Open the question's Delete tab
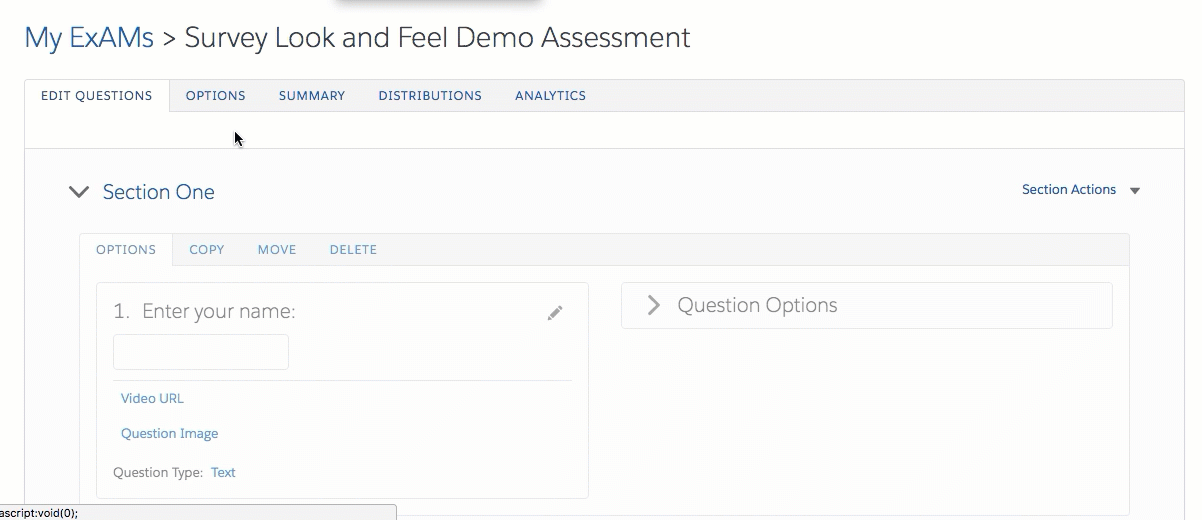This screenshot has height=520, width=1202. point(353,250)
